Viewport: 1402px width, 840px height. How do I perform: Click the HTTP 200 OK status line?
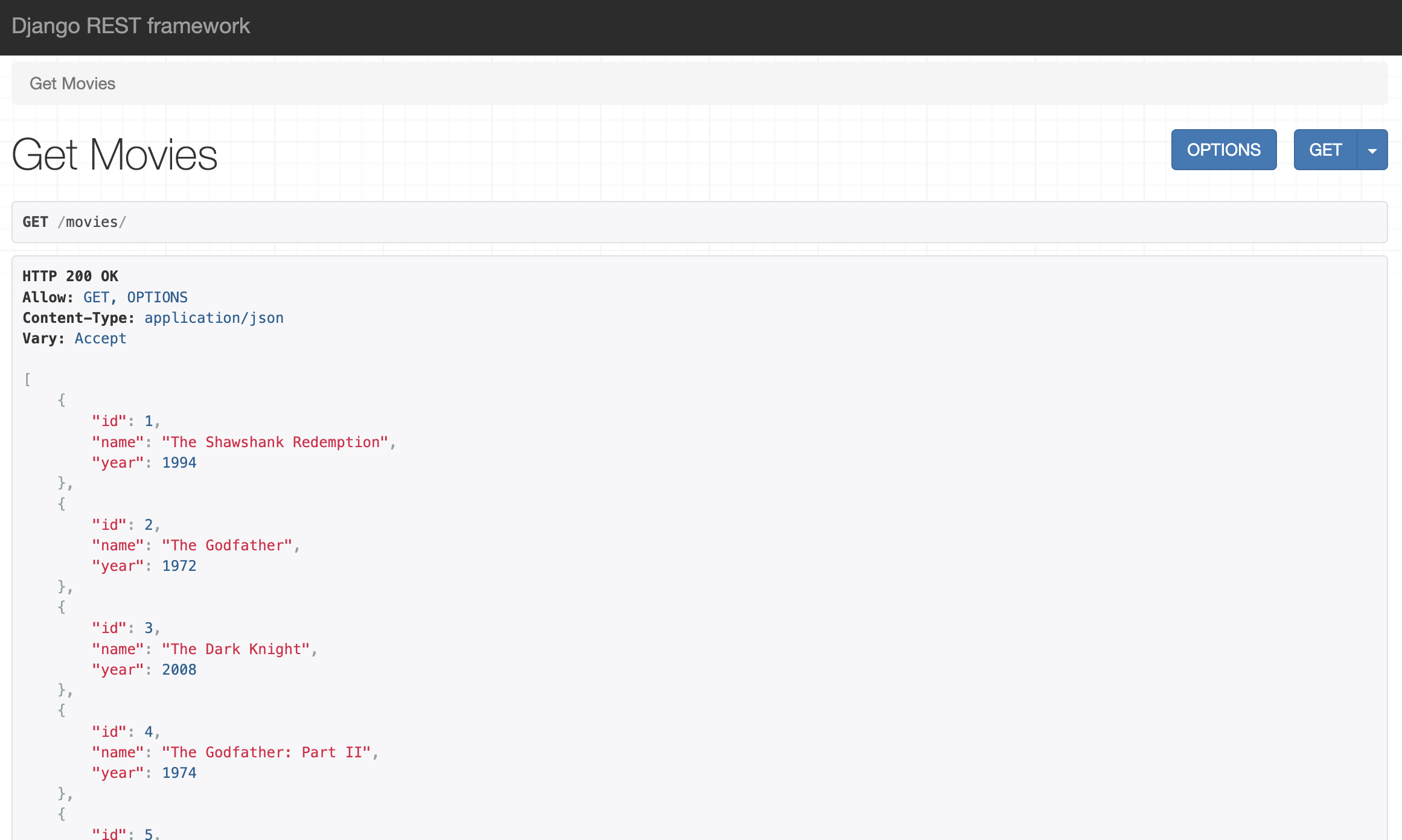tap(70, 276)
